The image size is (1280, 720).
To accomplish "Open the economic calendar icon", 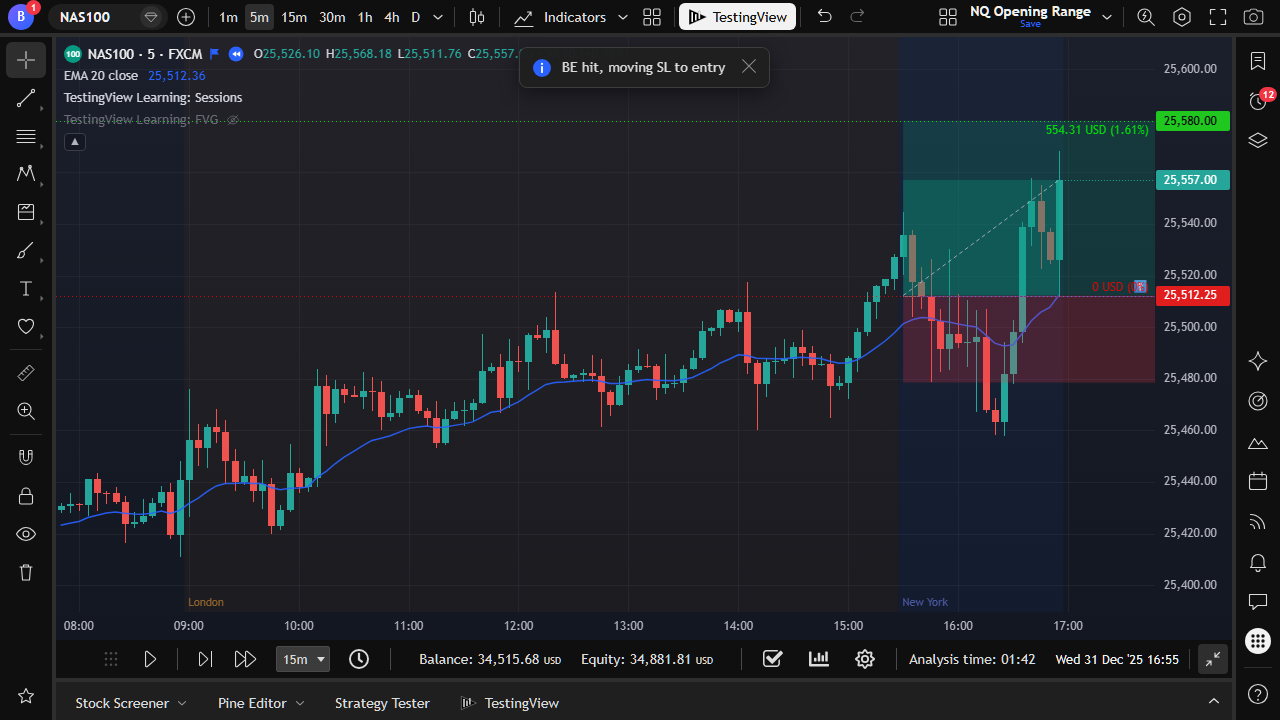I will tap(1258, 481).
